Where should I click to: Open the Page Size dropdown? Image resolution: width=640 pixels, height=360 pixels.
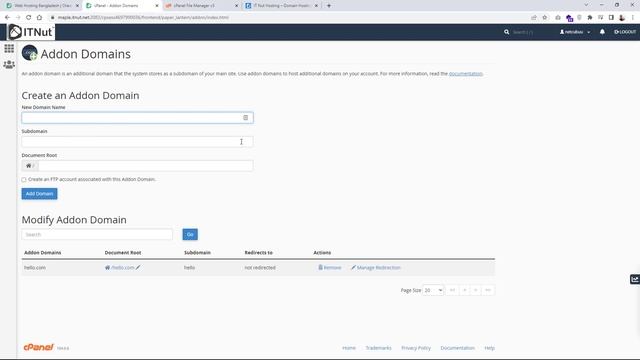coord(433,290)
